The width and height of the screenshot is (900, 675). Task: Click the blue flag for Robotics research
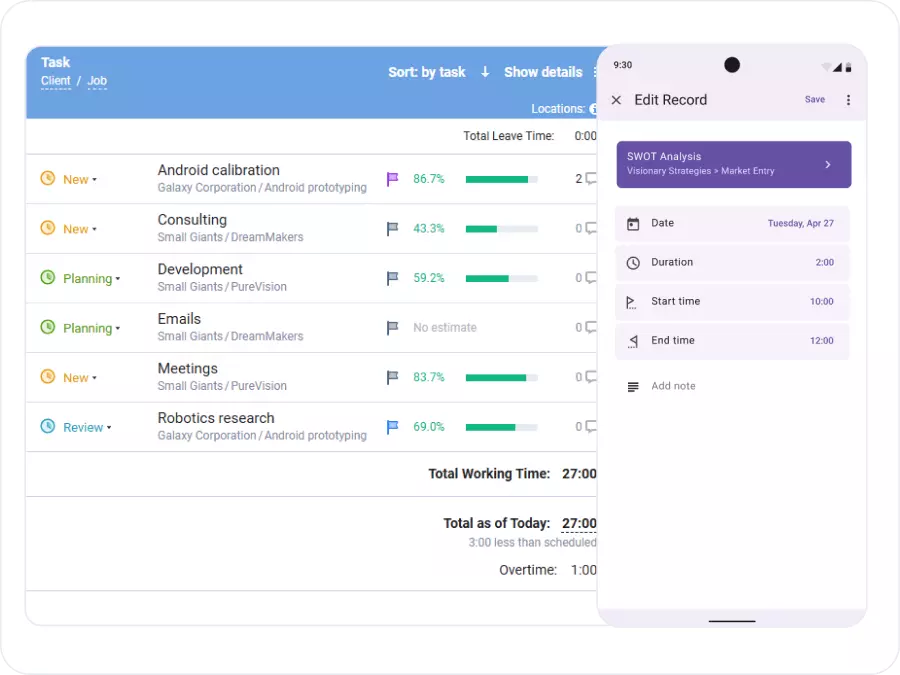[392, 427]
